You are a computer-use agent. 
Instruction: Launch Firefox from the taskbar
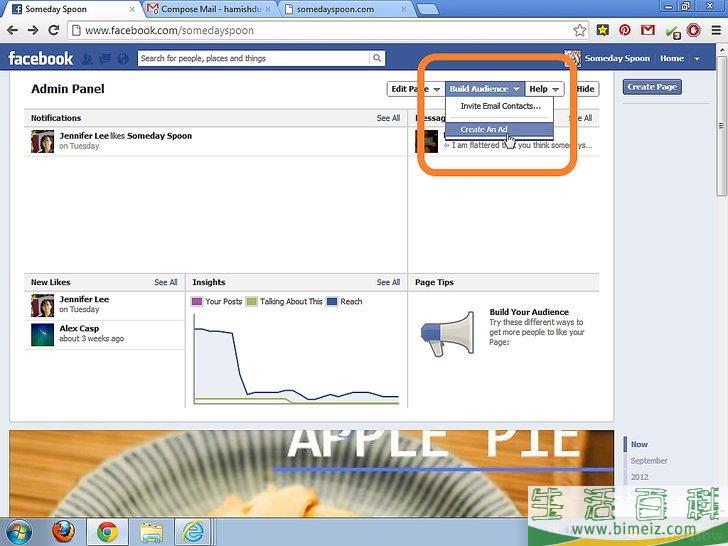tap(64, 532)
